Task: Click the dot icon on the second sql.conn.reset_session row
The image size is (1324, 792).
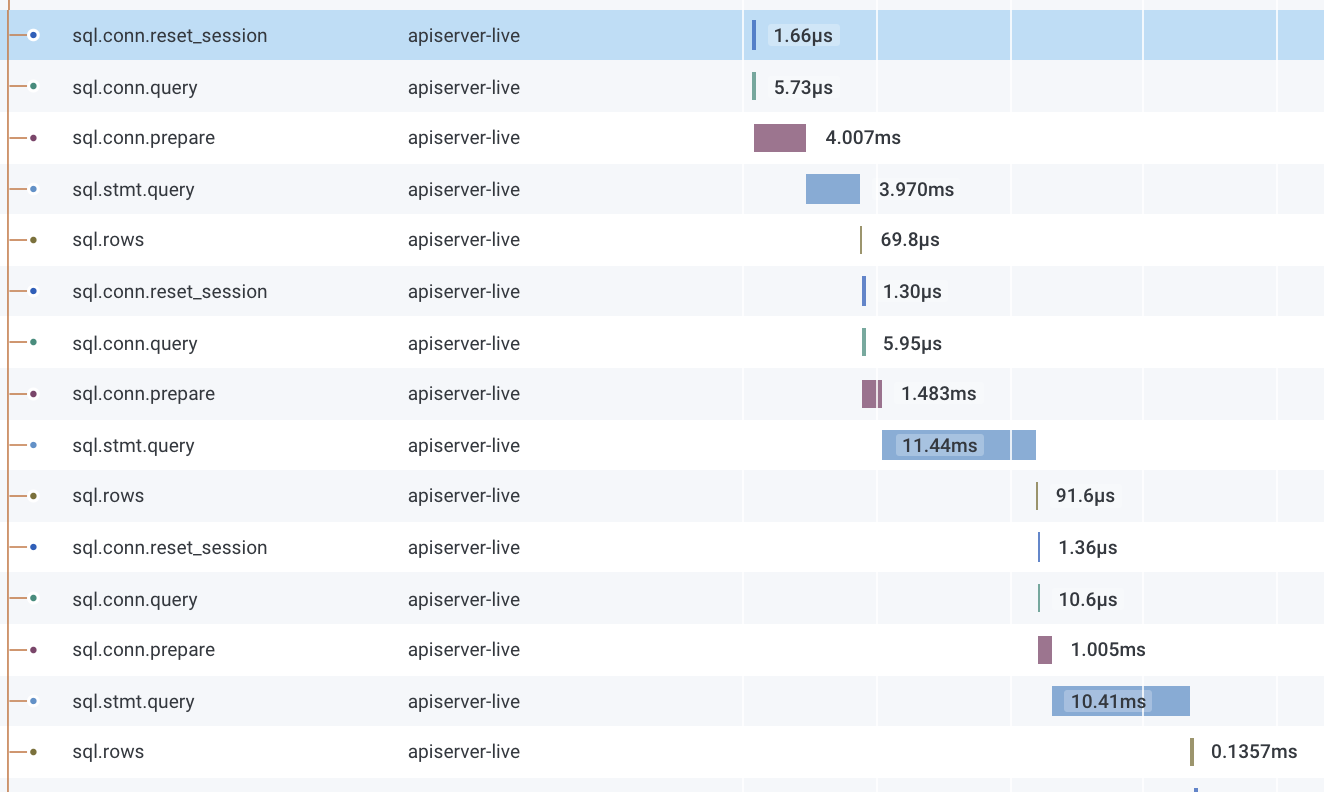Action: click(33, 291)
